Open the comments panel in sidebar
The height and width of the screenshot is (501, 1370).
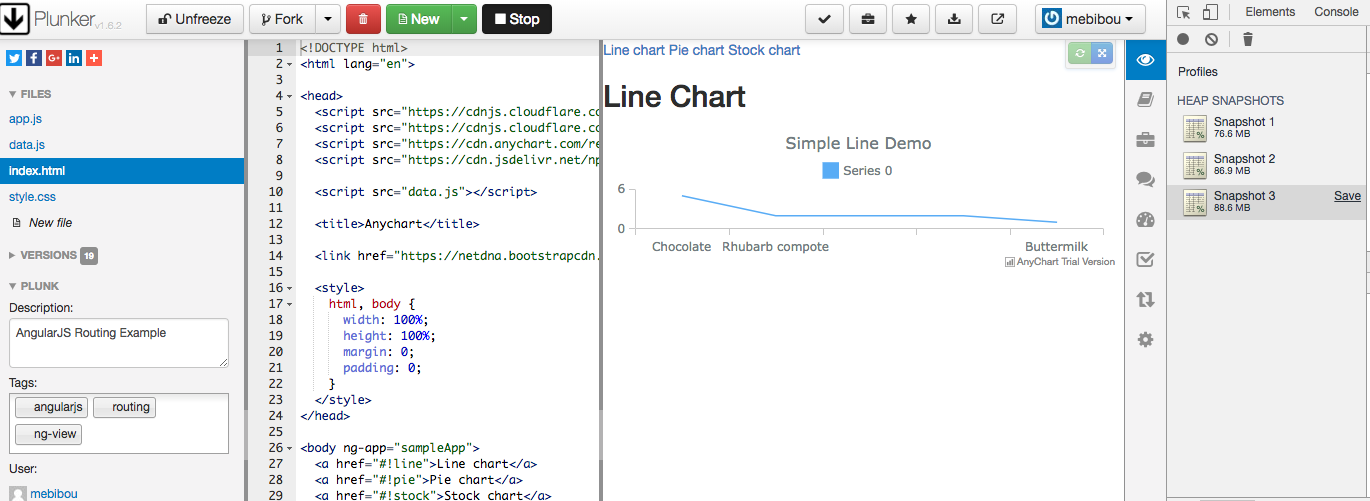coord(1146,179)
